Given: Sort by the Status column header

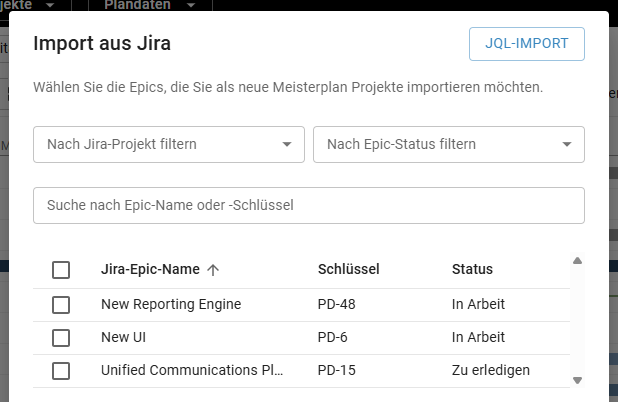Looking at the screenshot, I should coord(472,269).
